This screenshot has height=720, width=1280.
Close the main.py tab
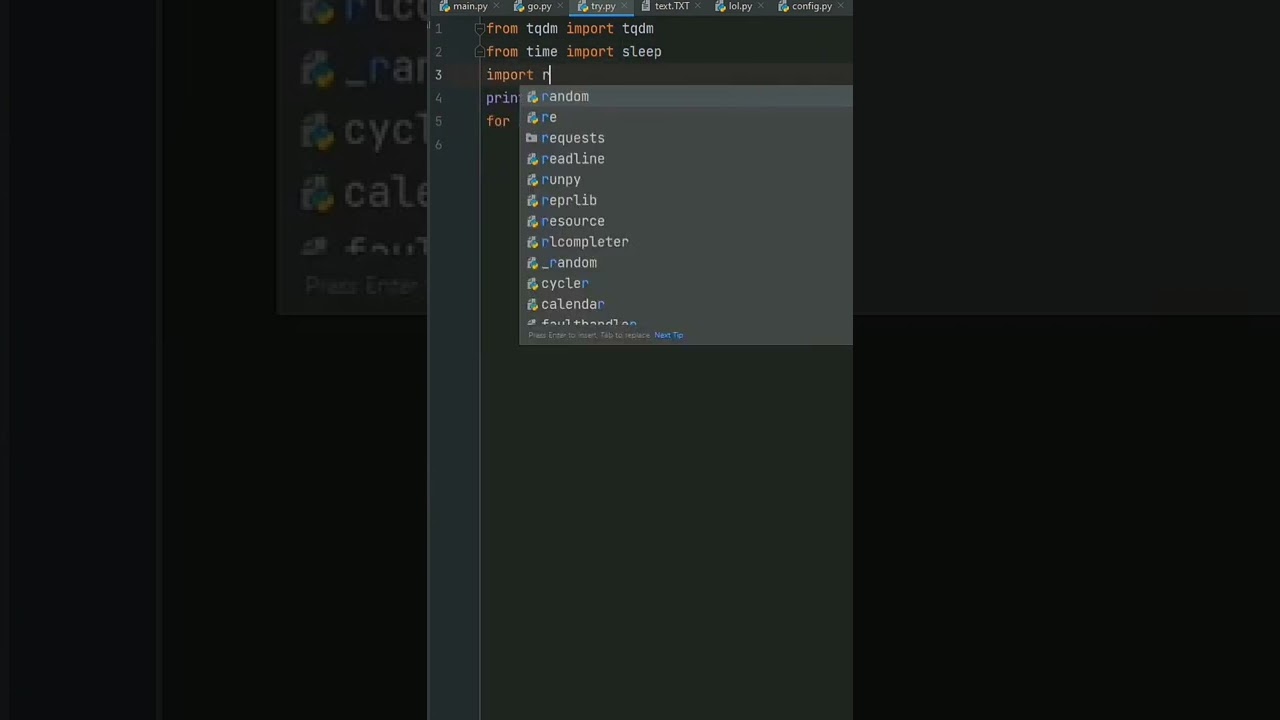coord(495,6)
